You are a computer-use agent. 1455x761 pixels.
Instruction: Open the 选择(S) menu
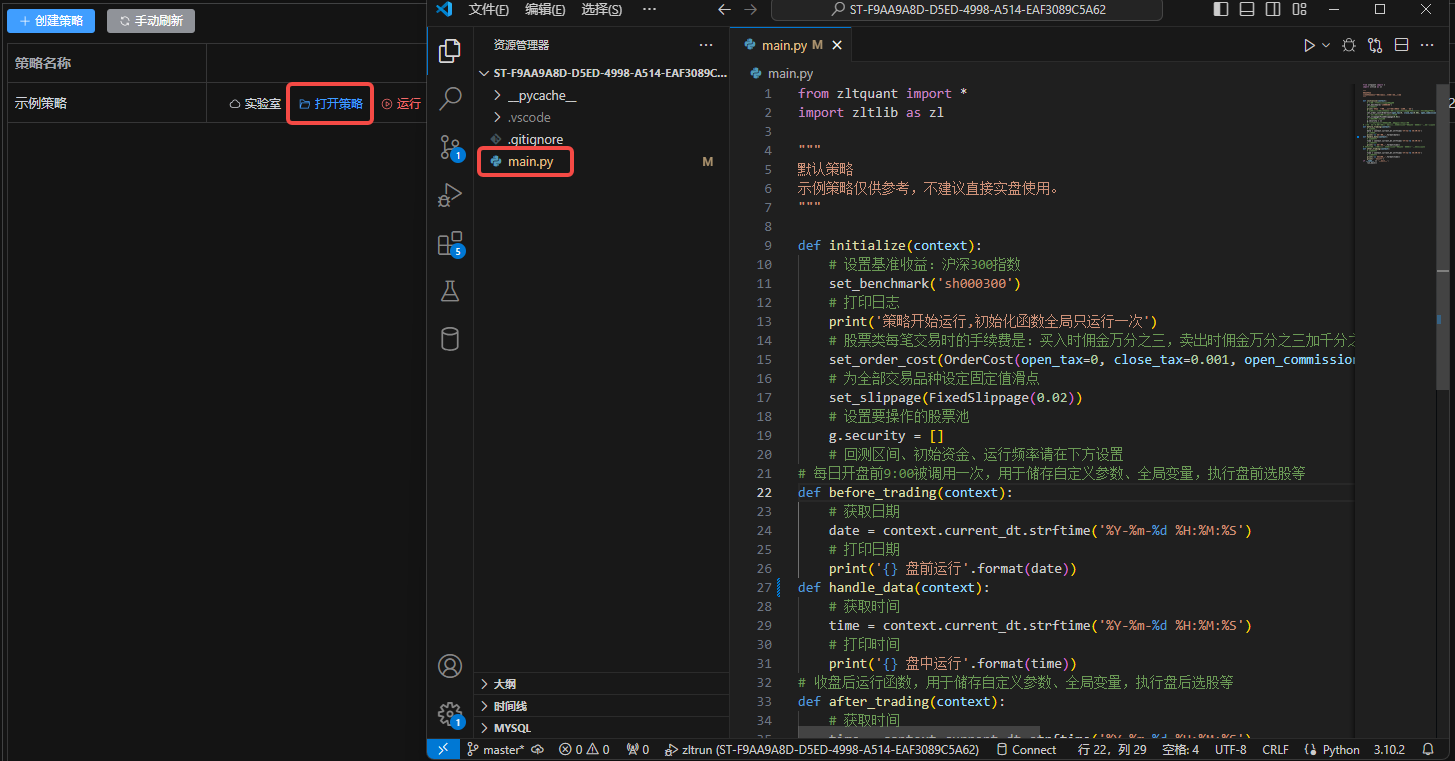point(601,9)
